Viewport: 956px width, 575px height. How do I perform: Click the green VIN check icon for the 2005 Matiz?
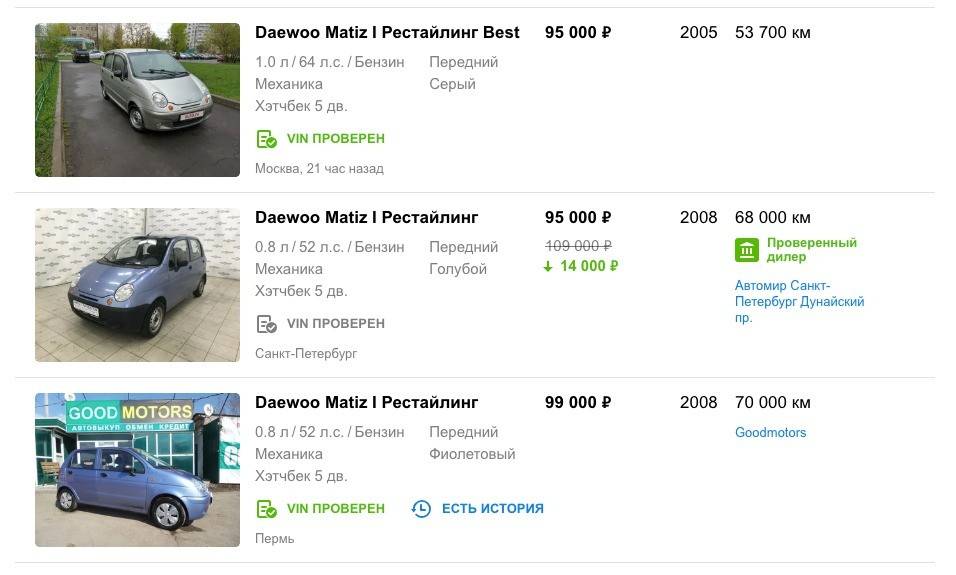click(x=266, y=139)
